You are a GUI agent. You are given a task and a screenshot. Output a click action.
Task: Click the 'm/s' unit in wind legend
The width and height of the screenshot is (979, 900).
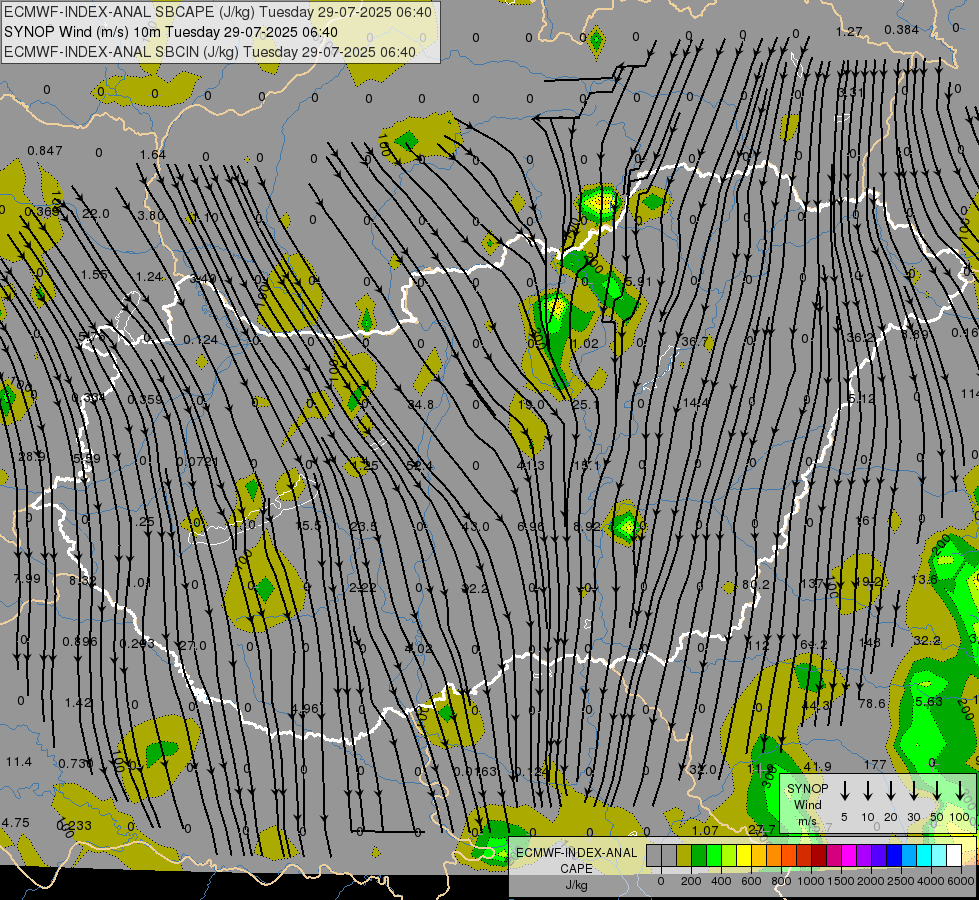coord(807,821)
